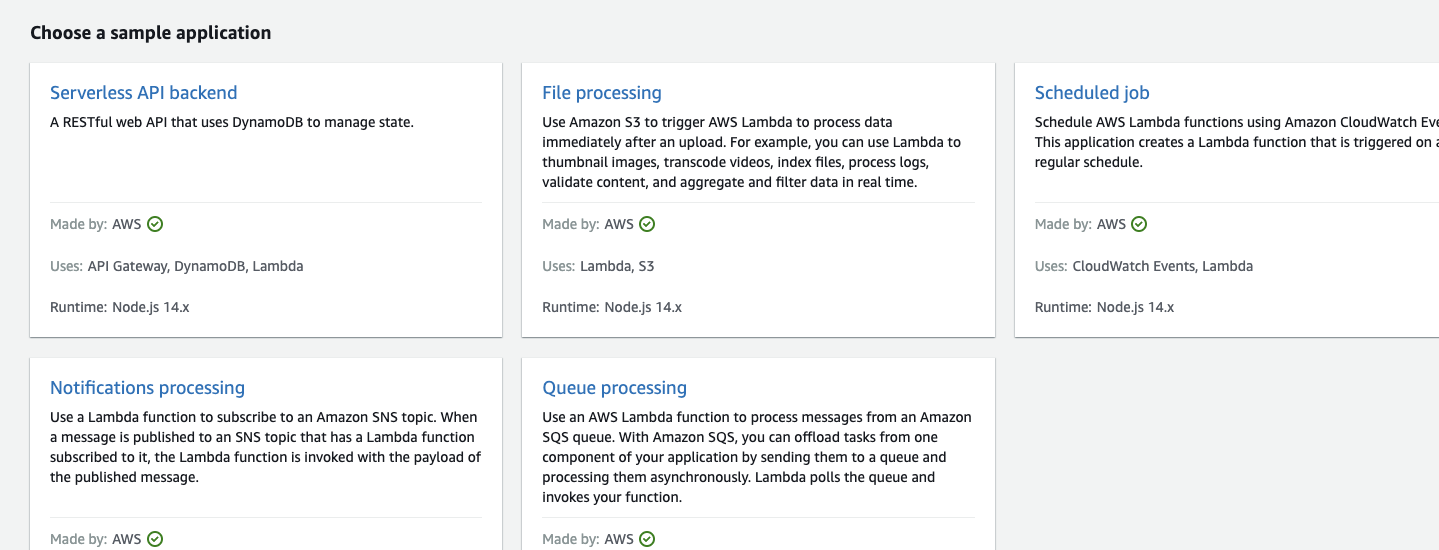Click 'Lambda, S3' uses text

pyautogui.click(x=617, y=266)
